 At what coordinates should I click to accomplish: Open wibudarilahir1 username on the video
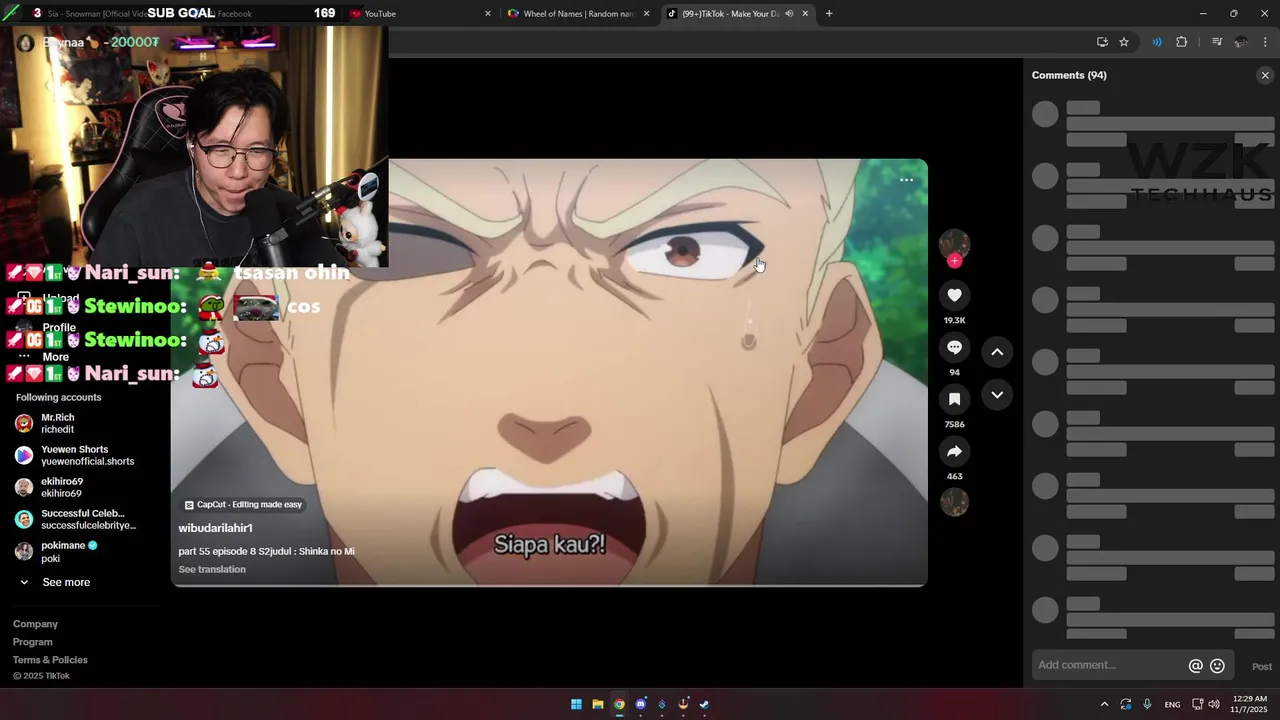(215, 528)
